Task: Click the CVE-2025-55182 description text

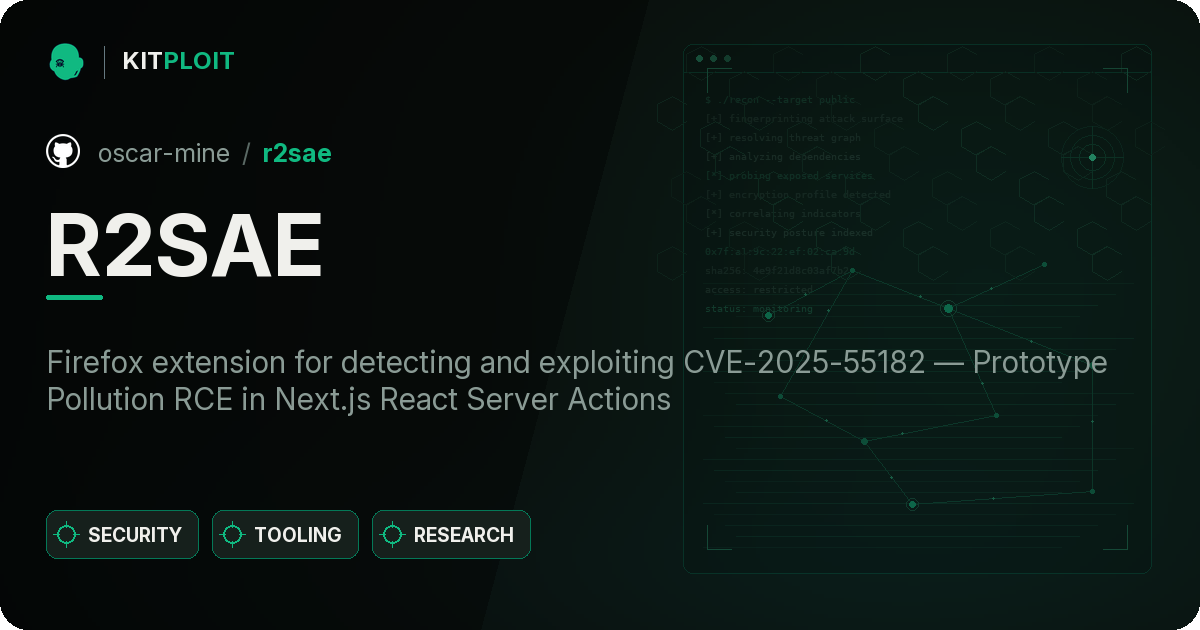Action: pos(577,380)
